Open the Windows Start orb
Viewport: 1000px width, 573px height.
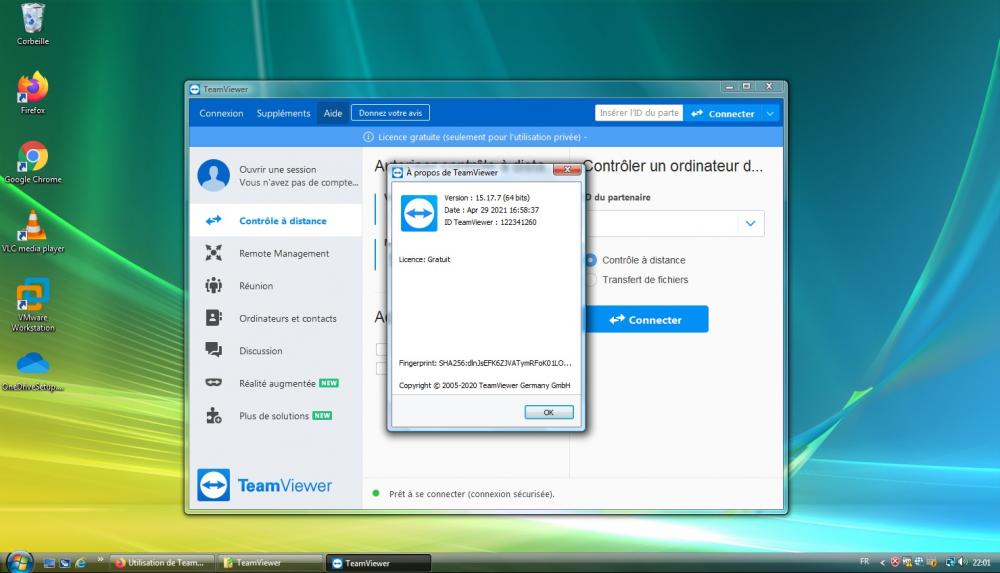pos(19,562)
